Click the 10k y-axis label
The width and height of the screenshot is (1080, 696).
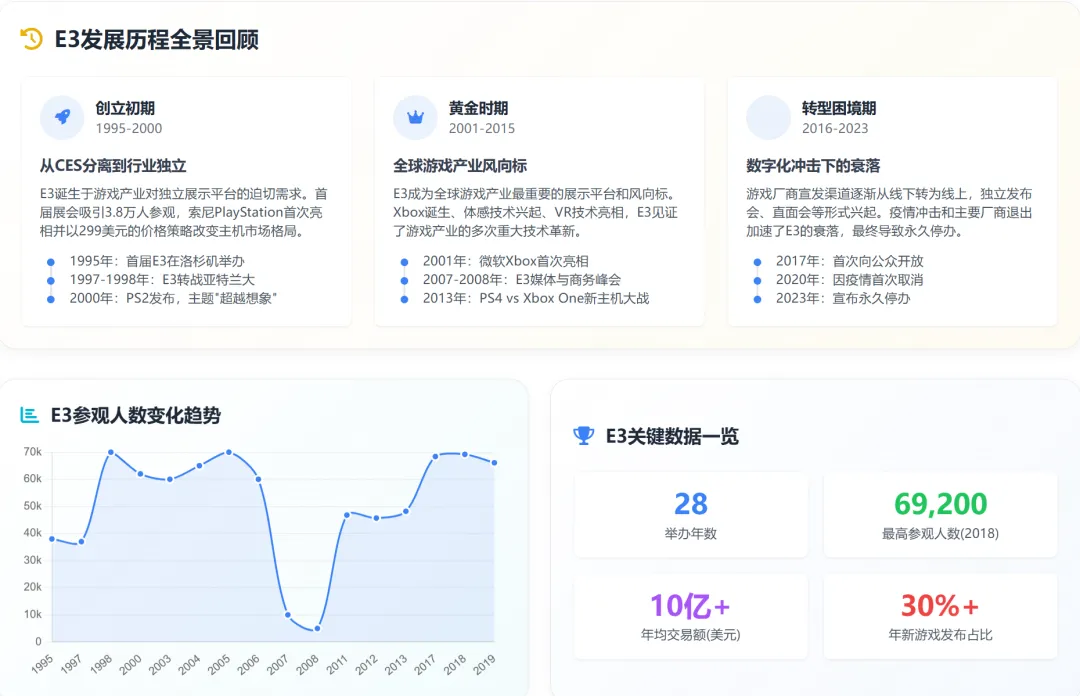(x=32, y=615)
